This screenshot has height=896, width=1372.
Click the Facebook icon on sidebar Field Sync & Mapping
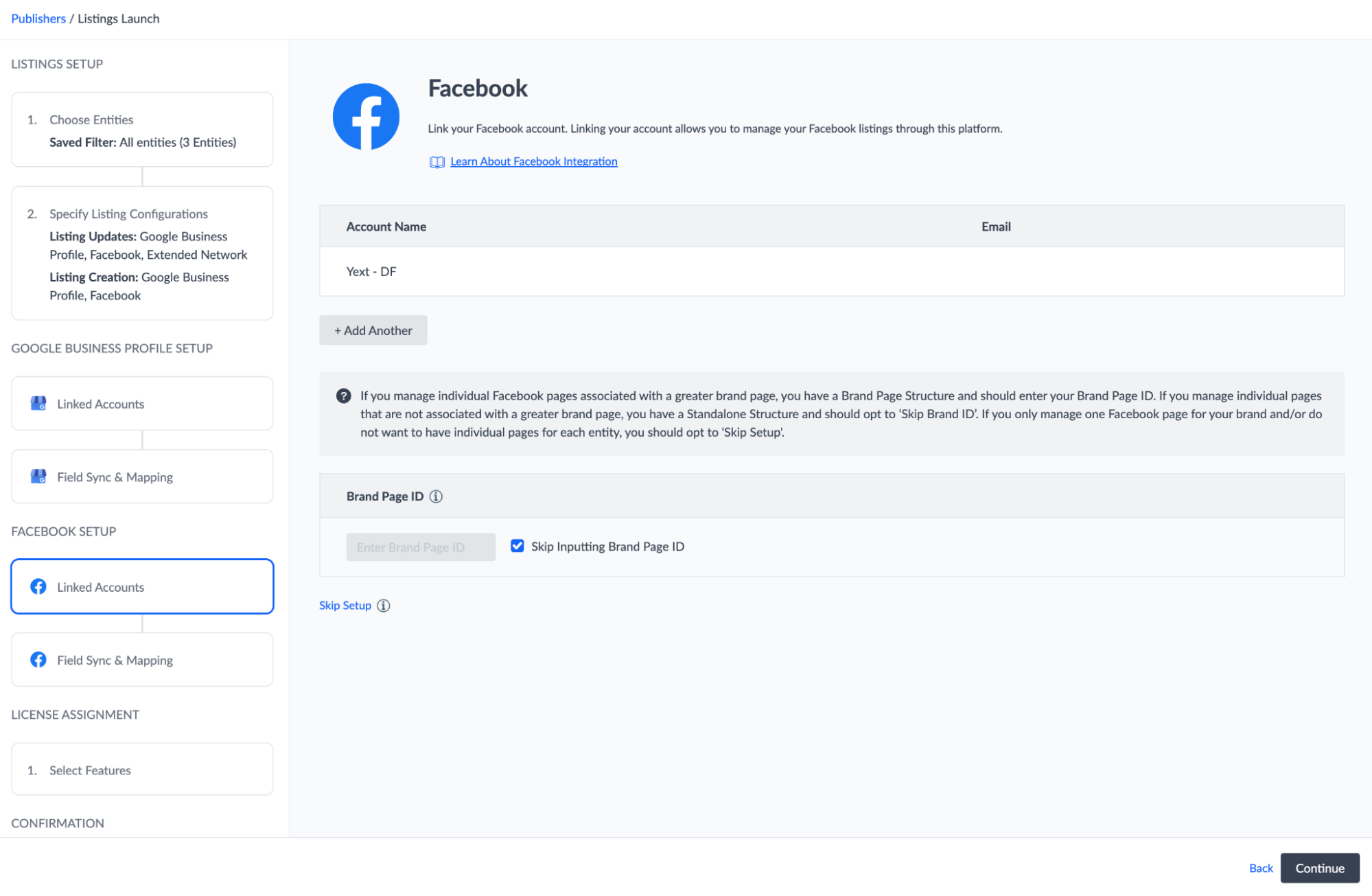(x=38, y=660)
